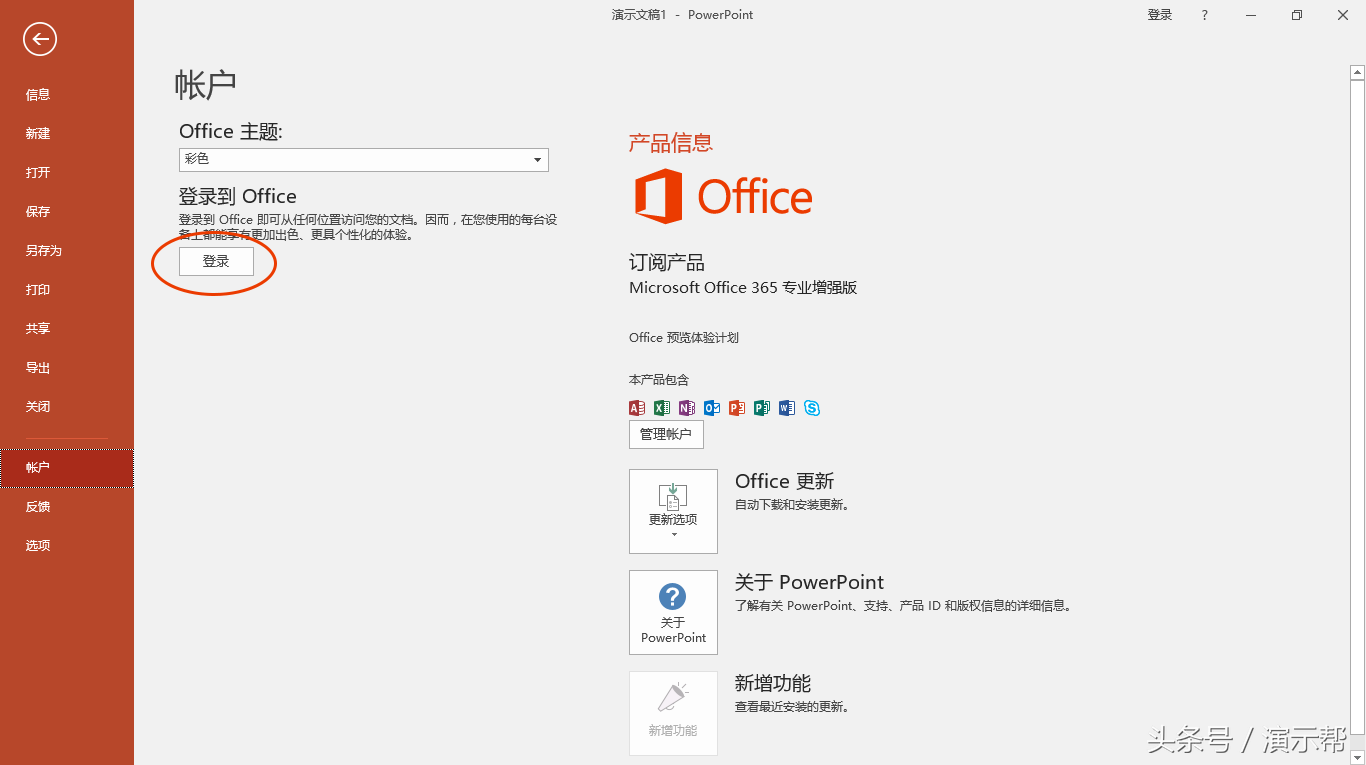Click the scrollbar up arrow
The image size is (1366, 765).
click(1357, 72)
